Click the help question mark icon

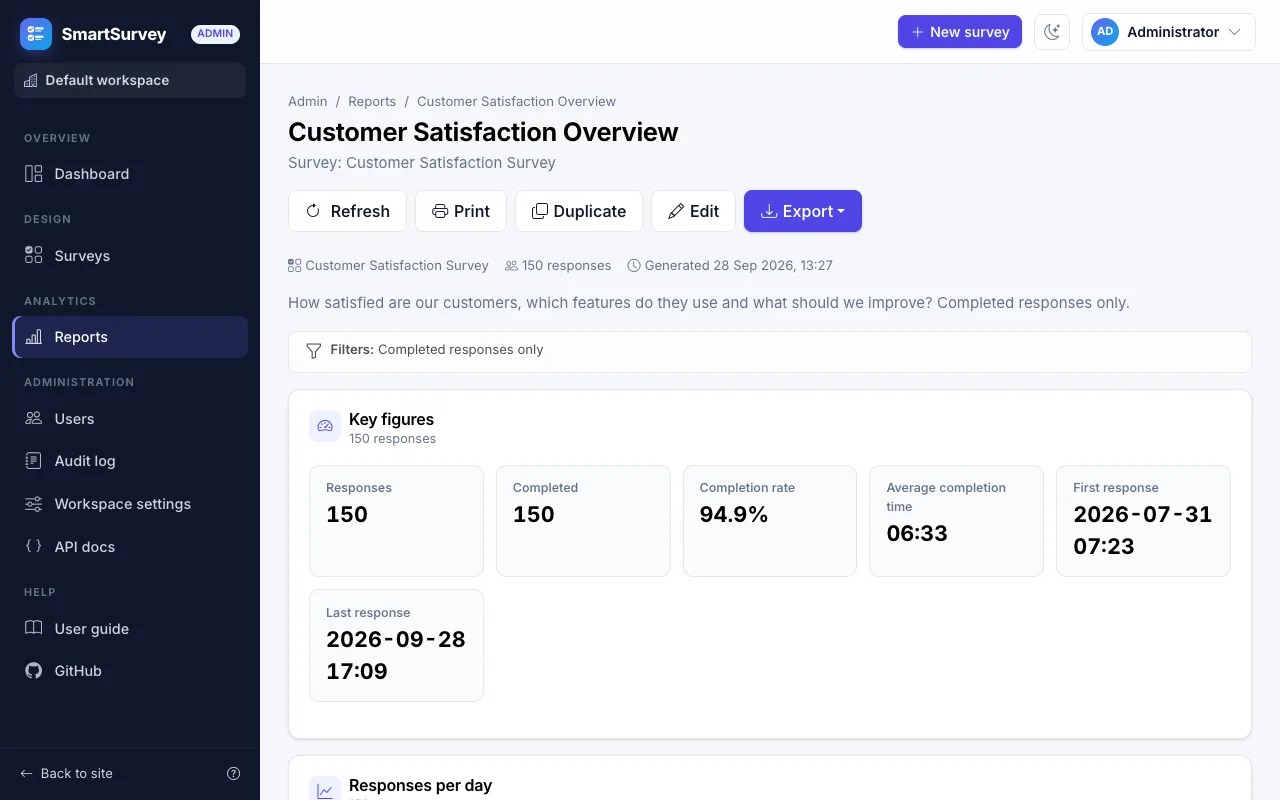pyautogui.click(x=234, y=773)
